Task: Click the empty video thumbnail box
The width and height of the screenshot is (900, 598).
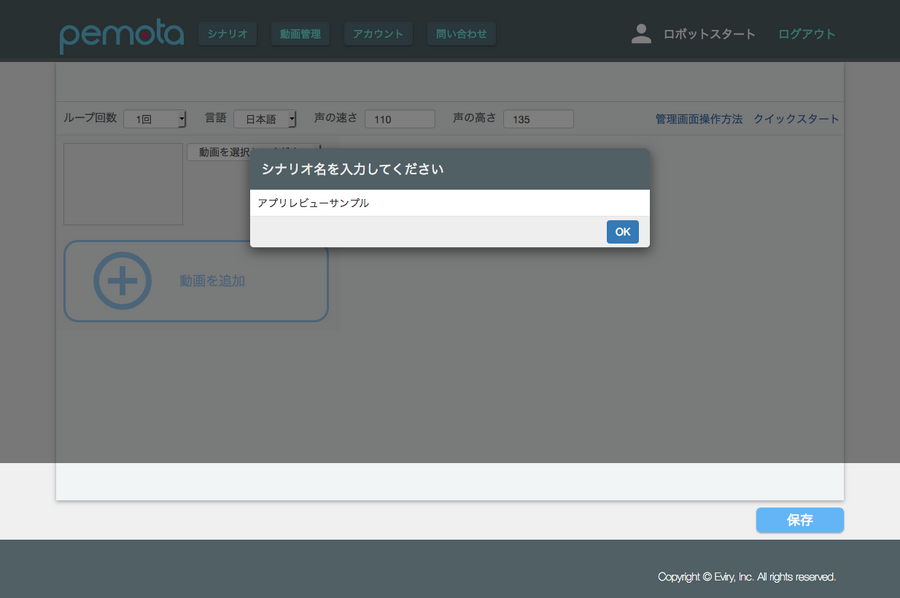Action: coord(123,184)
